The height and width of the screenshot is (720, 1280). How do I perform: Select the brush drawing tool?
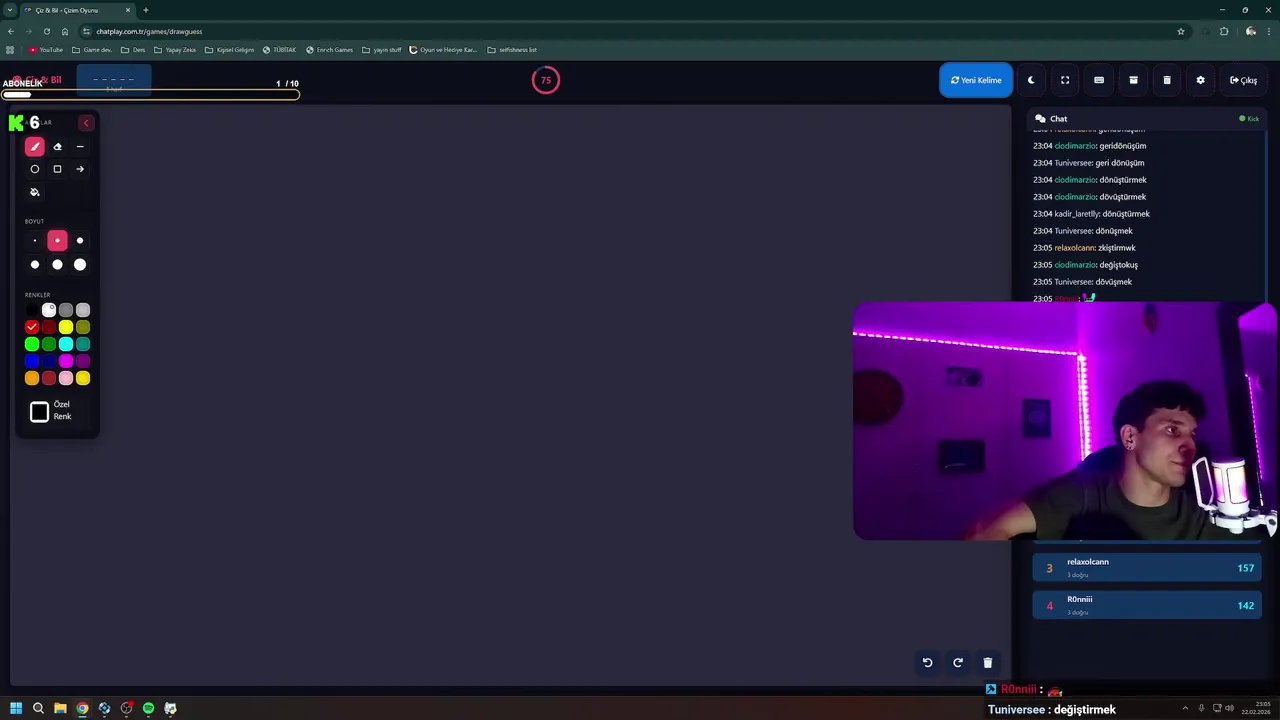tap(35, 147)
